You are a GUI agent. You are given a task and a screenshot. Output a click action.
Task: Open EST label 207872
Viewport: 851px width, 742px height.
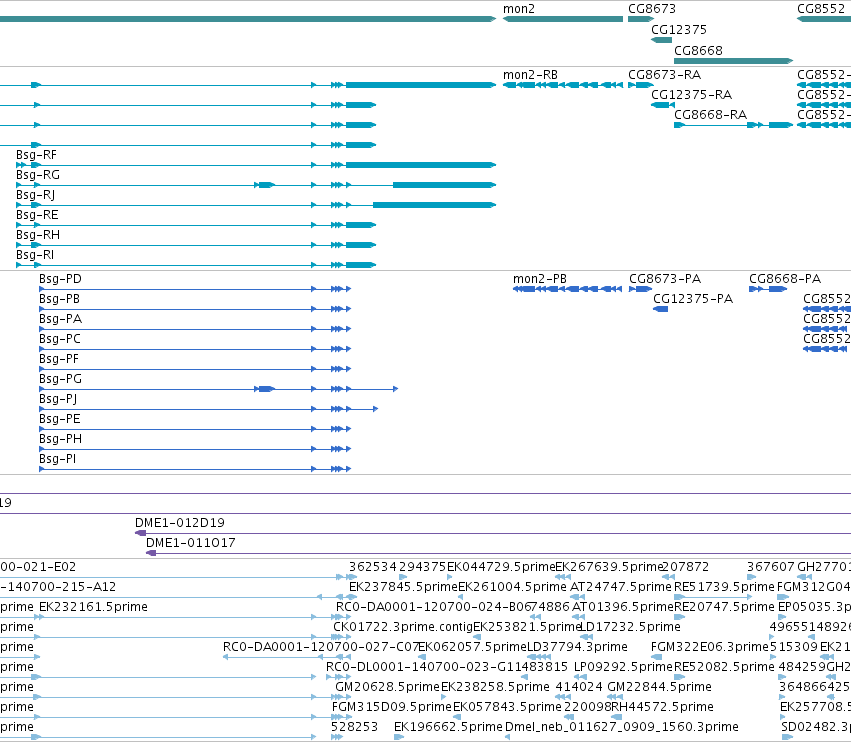[x=685, y=567]
